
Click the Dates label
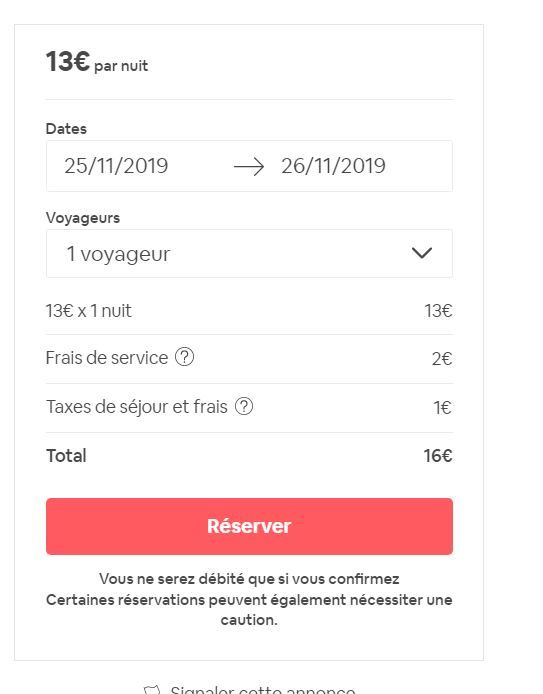click(66, 129)
